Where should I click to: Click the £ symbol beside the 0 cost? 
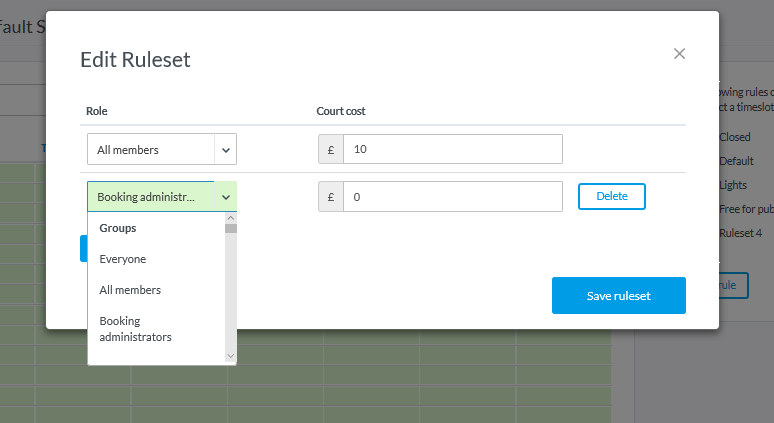[330, 197]
